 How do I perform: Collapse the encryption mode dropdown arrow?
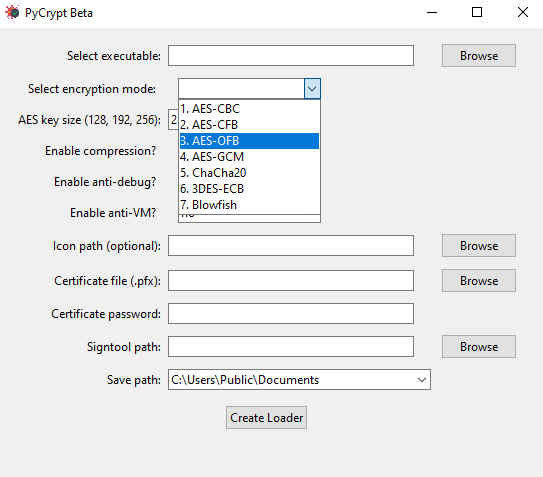pos(312,89)
